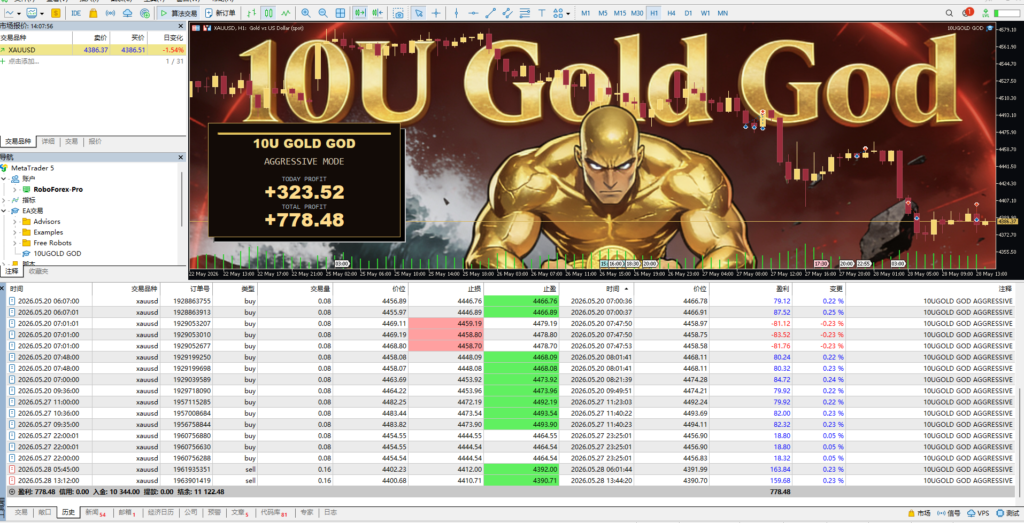Expand the Advisors folder
This screenshot has width=1024, height=523.
(14, 222)
